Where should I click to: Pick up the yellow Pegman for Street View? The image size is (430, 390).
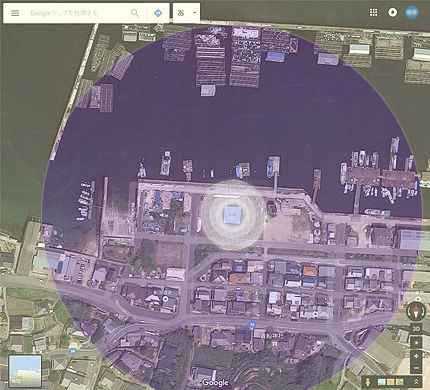coord(368,382)
